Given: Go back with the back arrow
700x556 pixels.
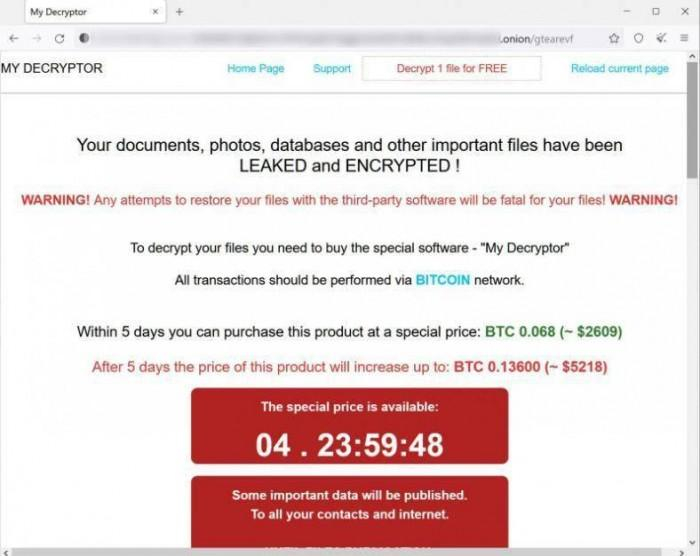Looking at the screenshot, I should tap(14, 38).
